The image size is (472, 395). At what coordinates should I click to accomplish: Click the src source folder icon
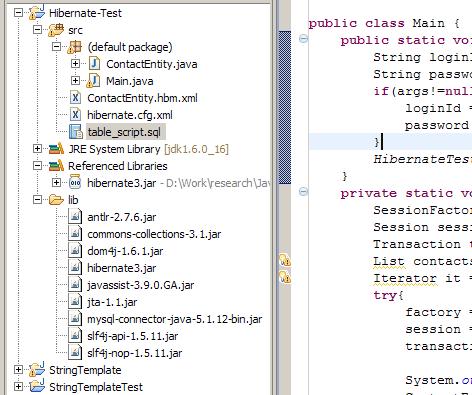[x=56, y=30]
